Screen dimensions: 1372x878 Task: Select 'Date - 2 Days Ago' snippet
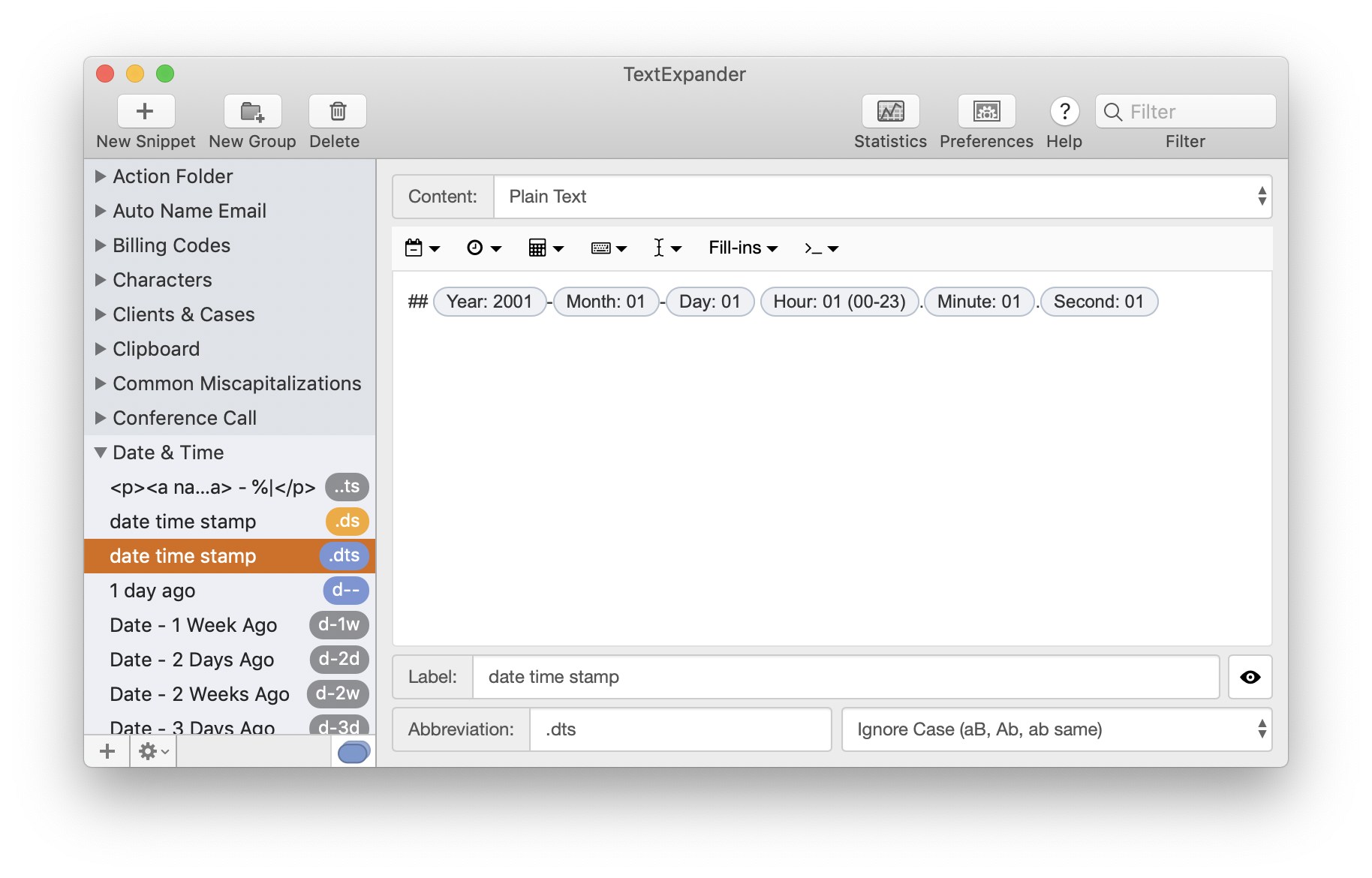tap(230, 660)
